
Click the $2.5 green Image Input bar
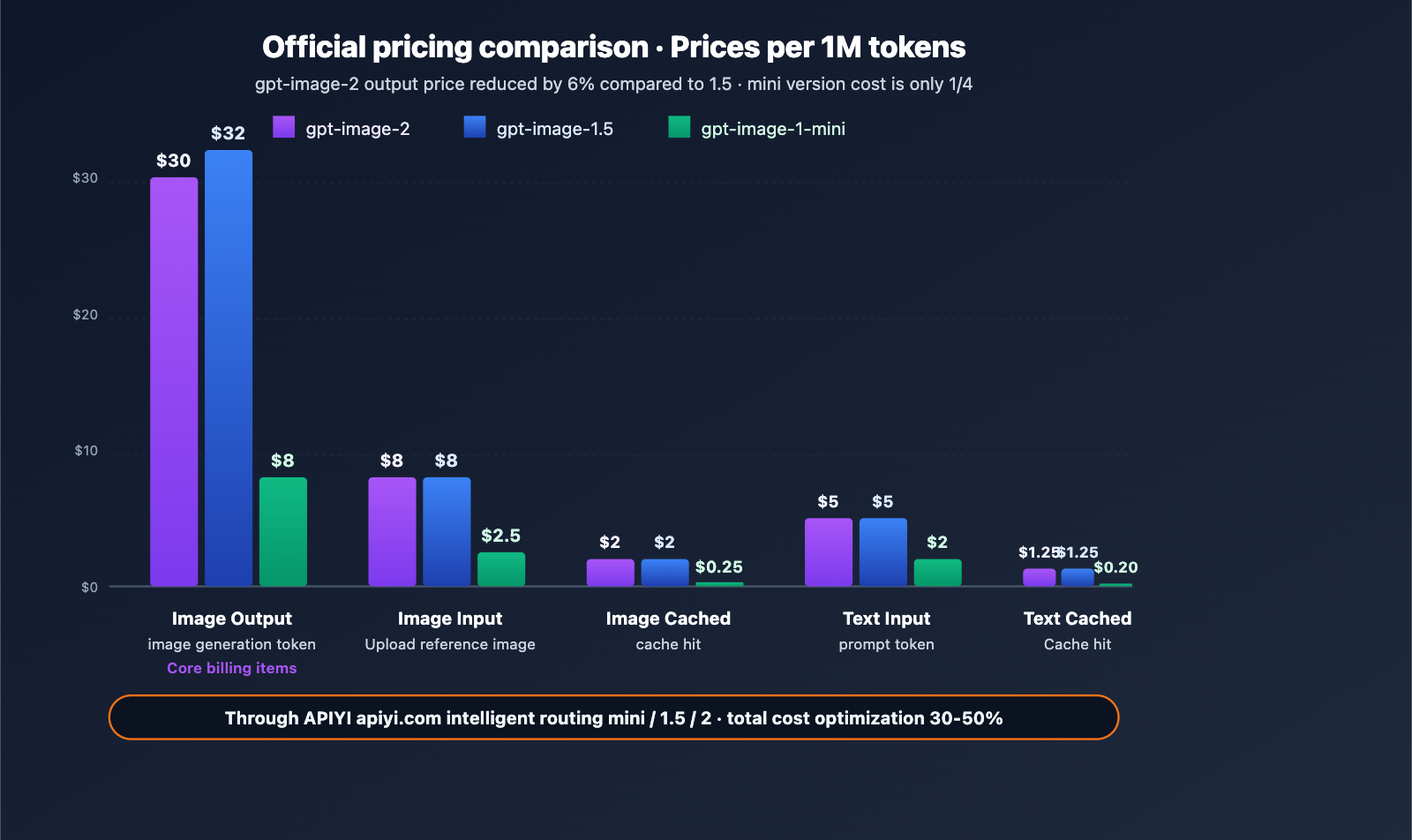[x=501, y=569]
